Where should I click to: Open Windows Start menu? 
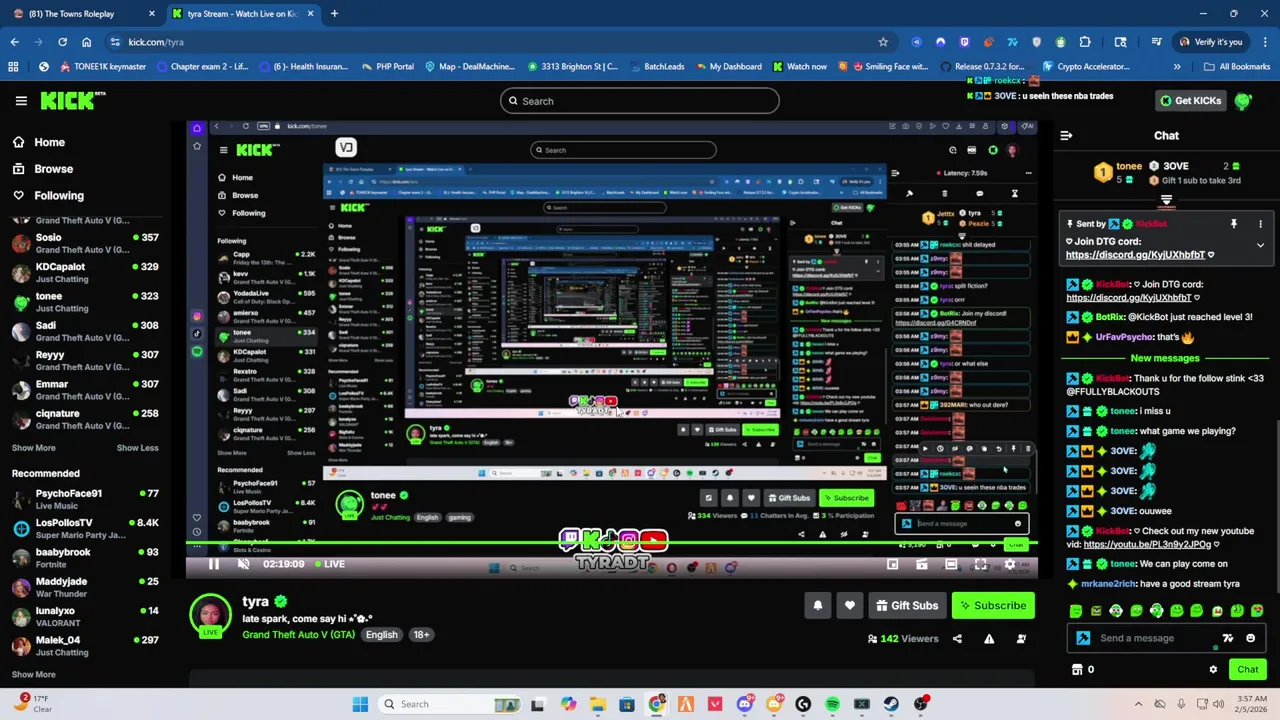[360, 704]
